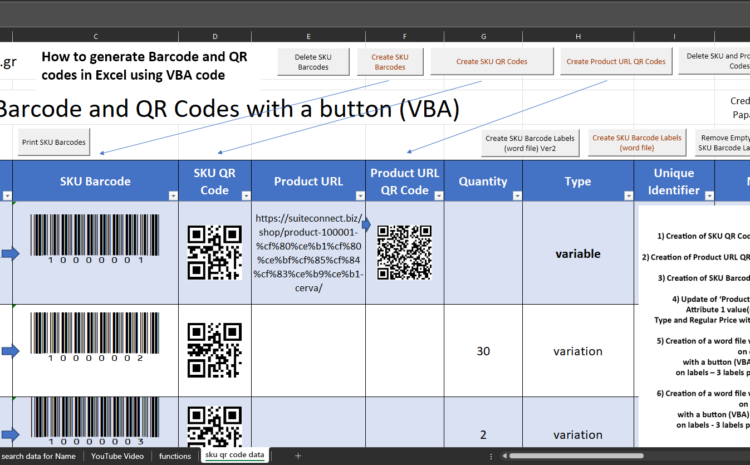Switch to the functions sheet tab
Image resolution: width=750 pixels, height=465 pixels.
[175, 456]
